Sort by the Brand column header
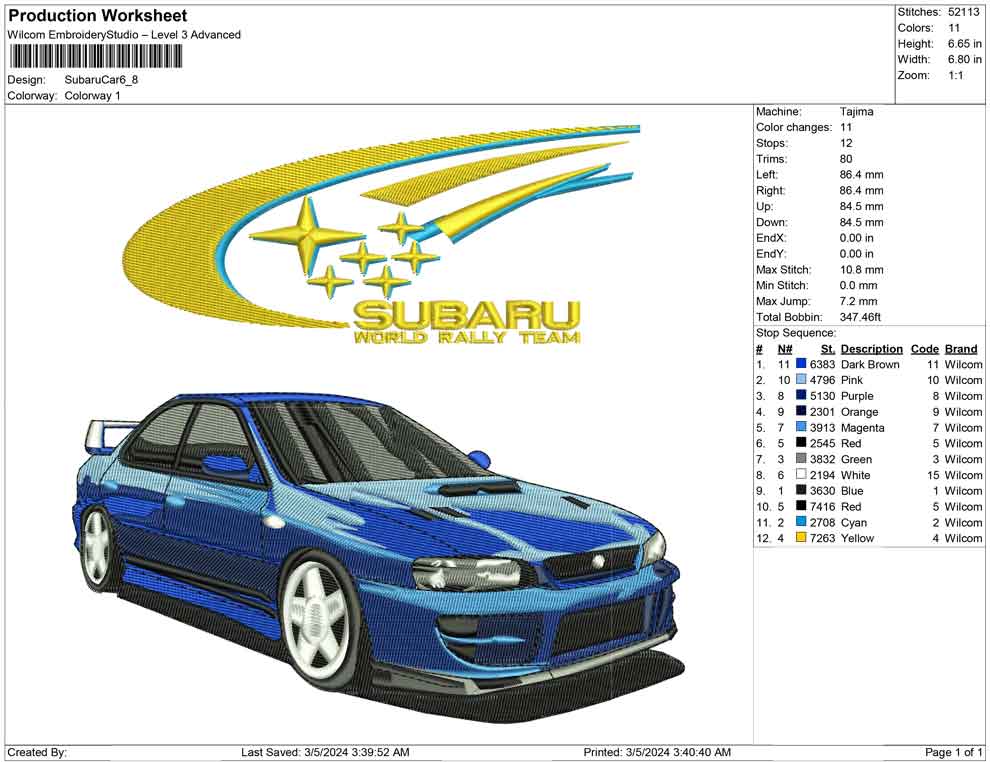Viewport: 990px width, 762px height. [x=961, y=348]
